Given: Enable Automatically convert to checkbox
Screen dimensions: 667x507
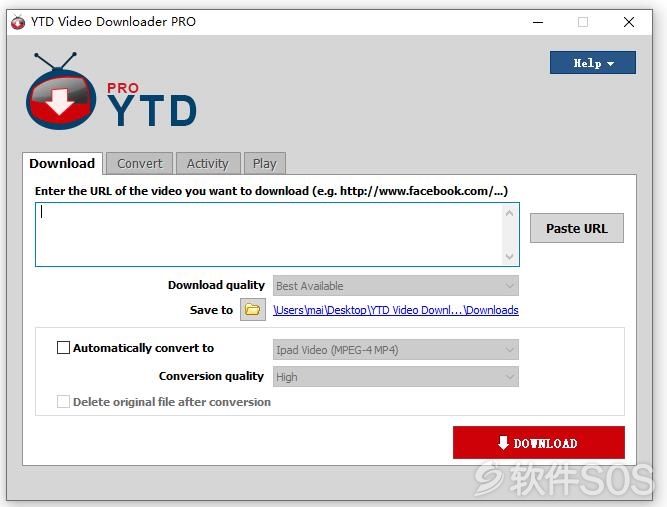Looking at the screenshot, I should click(x=63, y=348).
